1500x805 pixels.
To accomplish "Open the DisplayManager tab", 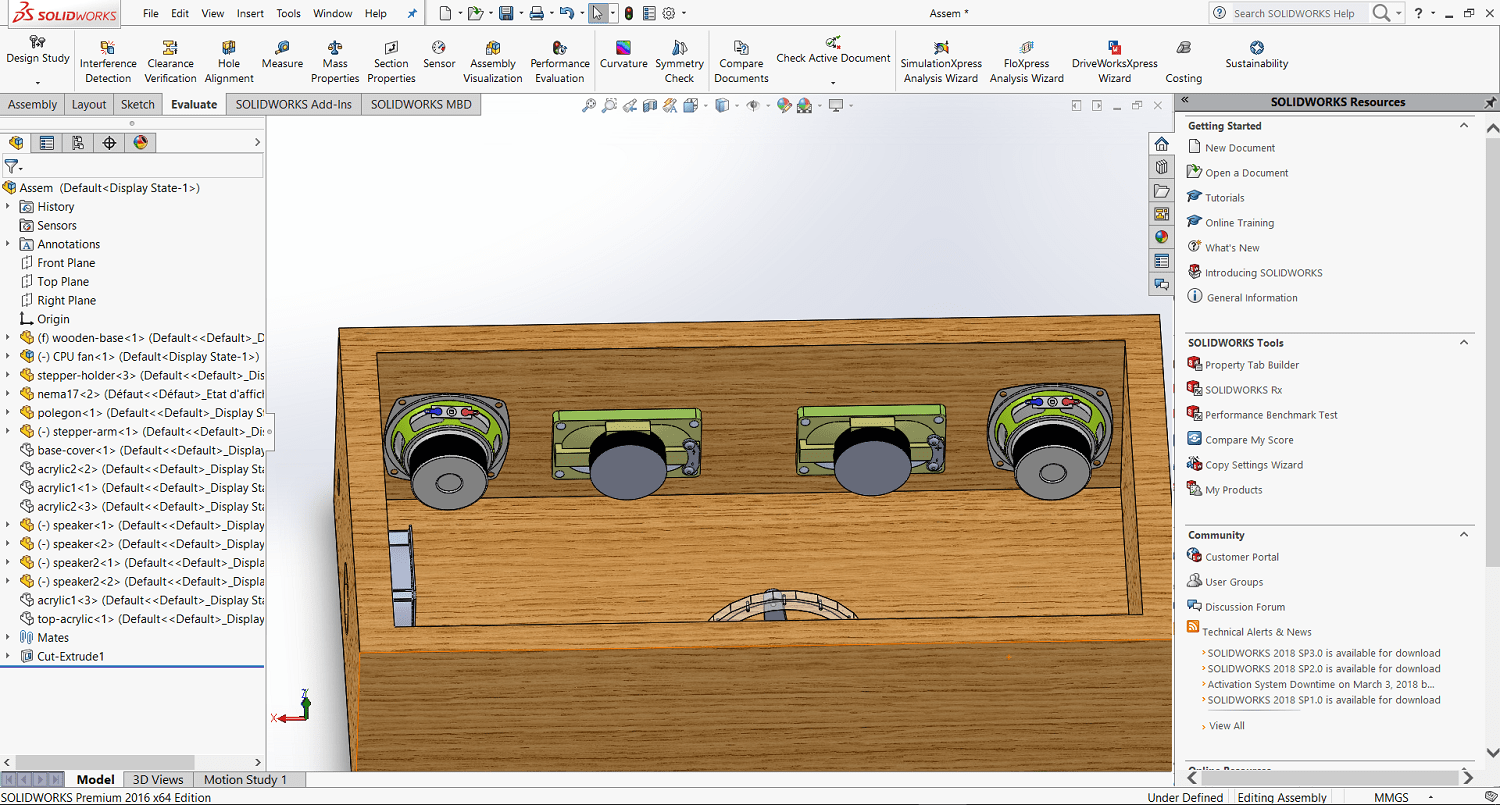I will pos(140,143).
